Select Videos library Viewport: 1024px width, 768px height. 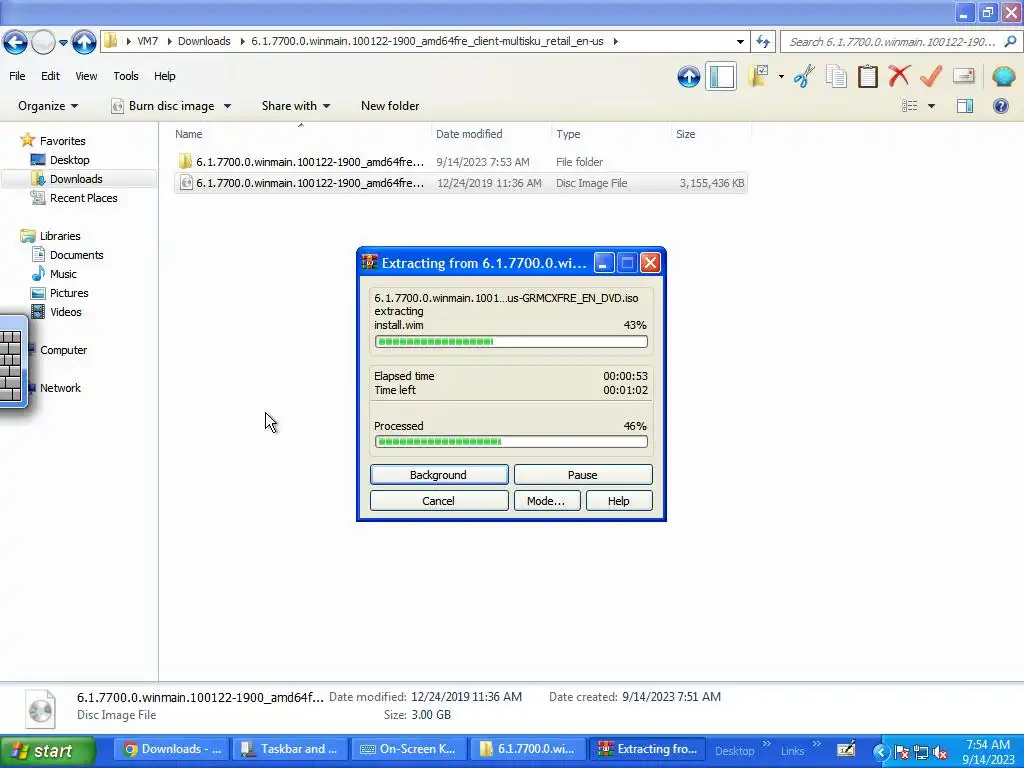coord(65,312)
